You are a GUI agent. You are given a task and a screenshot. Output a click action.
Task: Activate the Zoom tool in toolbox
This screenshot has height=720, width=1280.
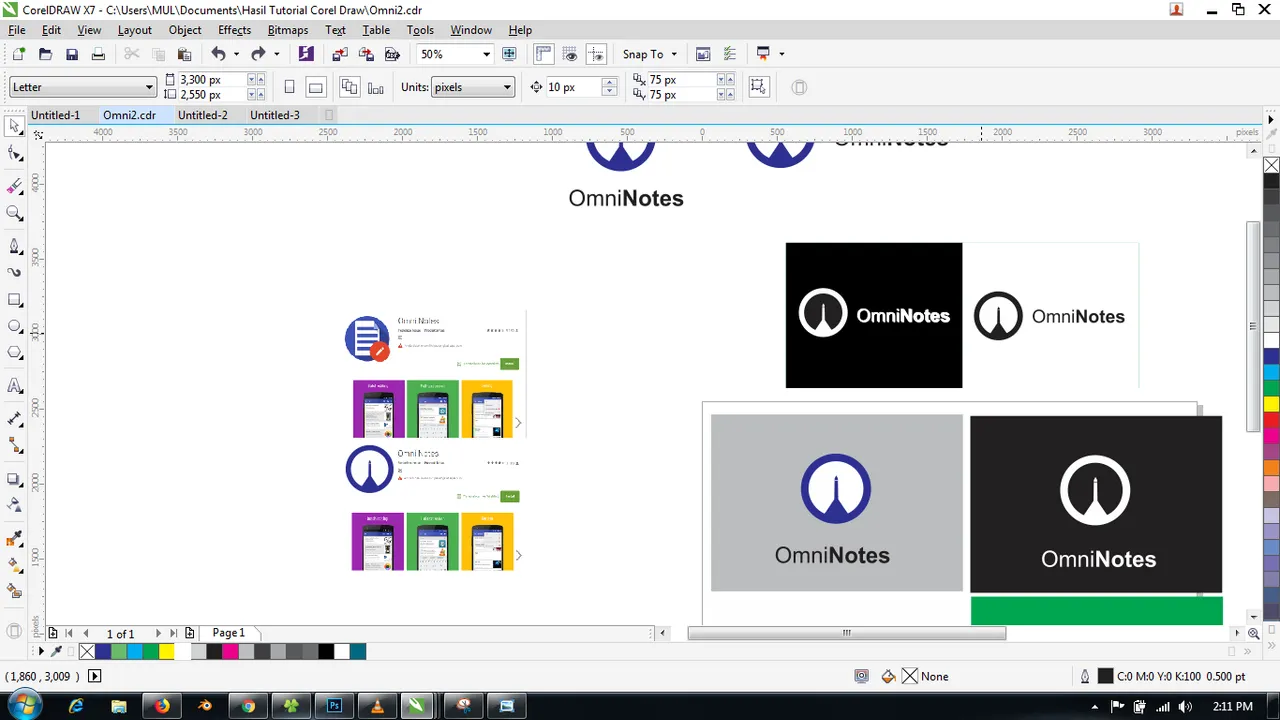pyautogui.click(x=14, y=213)
